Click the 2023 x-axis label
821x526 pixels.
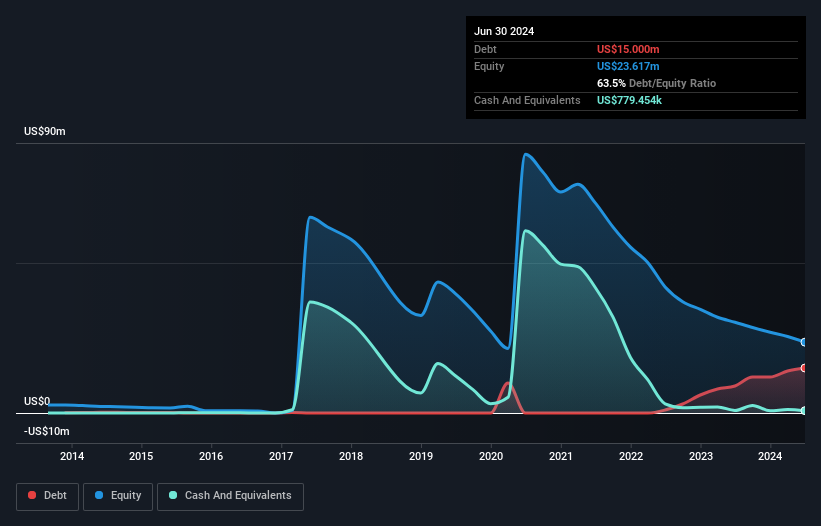point(701,456)
